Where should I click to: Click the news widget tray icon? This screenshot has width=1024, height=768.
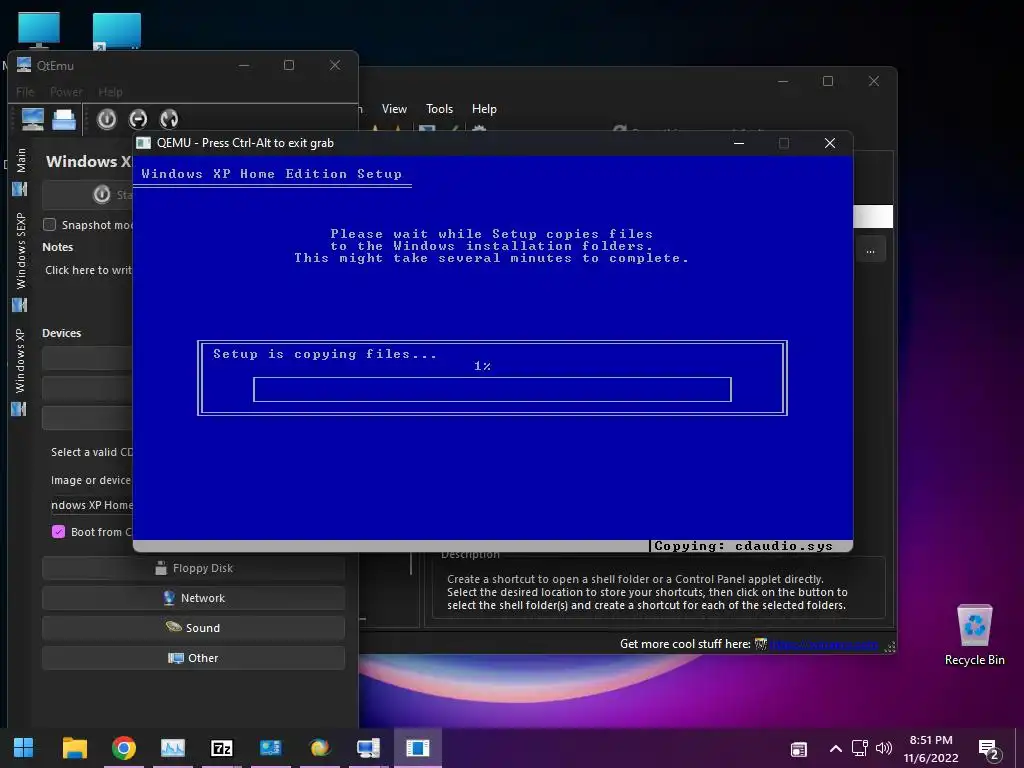(x=799, y=749)
